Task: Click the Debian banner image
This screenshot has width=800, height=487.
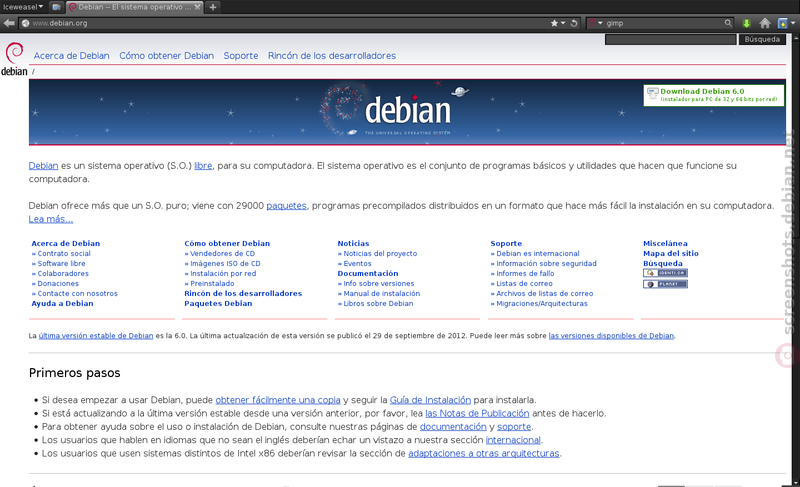Action: pos(407,112)
